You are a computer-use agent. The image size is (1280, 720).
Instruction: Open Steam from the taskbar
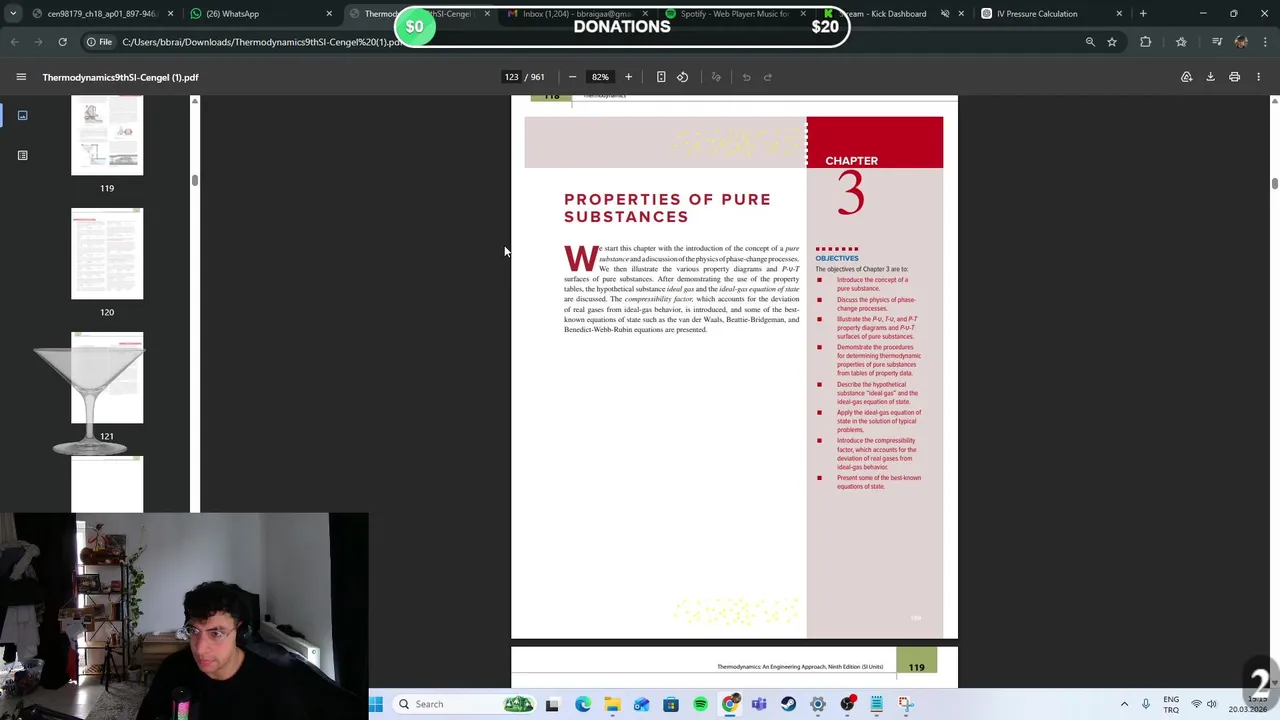coord(788,704)
